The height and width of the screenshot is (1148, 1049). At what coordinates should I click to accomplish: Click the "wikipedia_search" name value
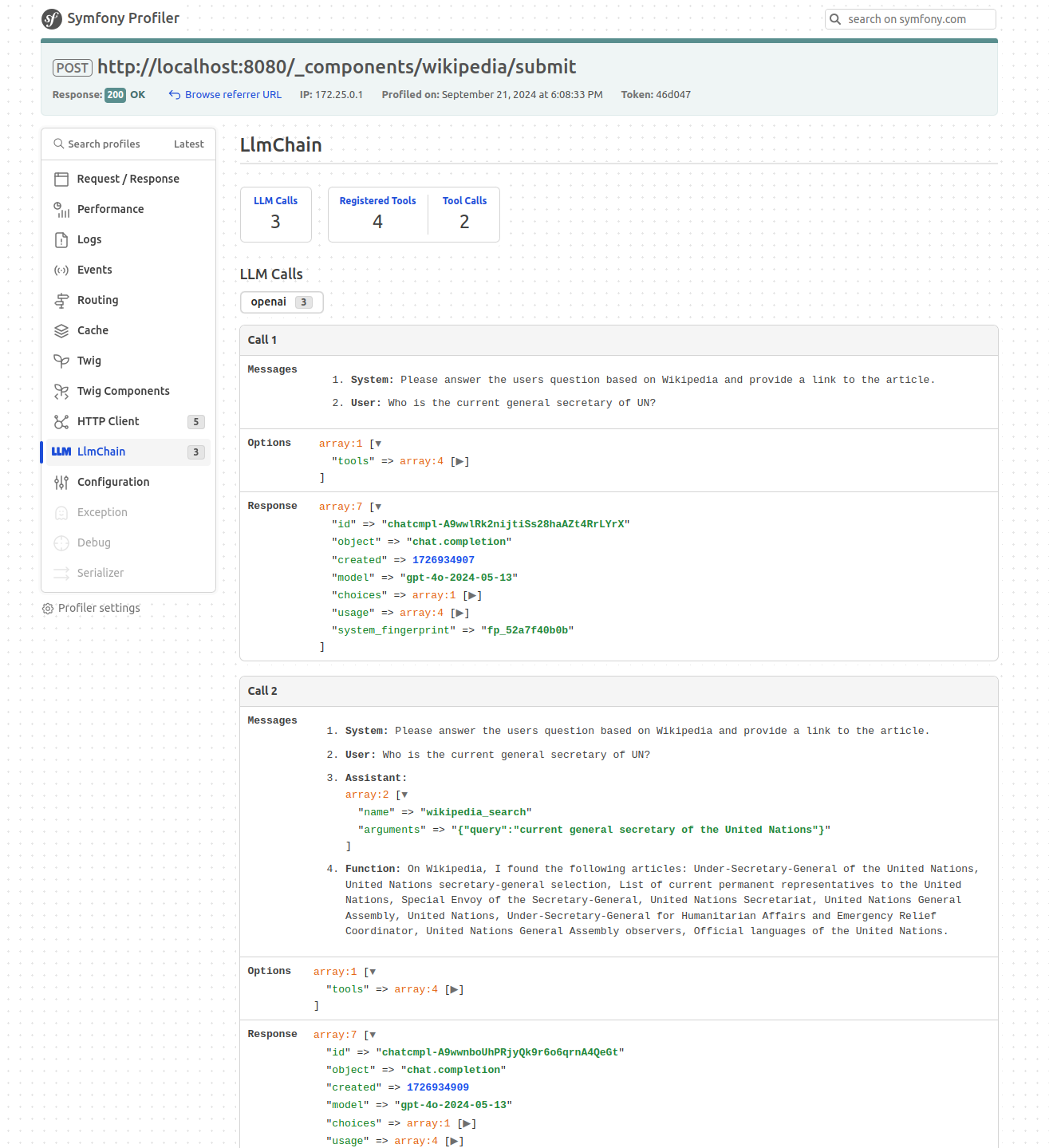point(476,812)
